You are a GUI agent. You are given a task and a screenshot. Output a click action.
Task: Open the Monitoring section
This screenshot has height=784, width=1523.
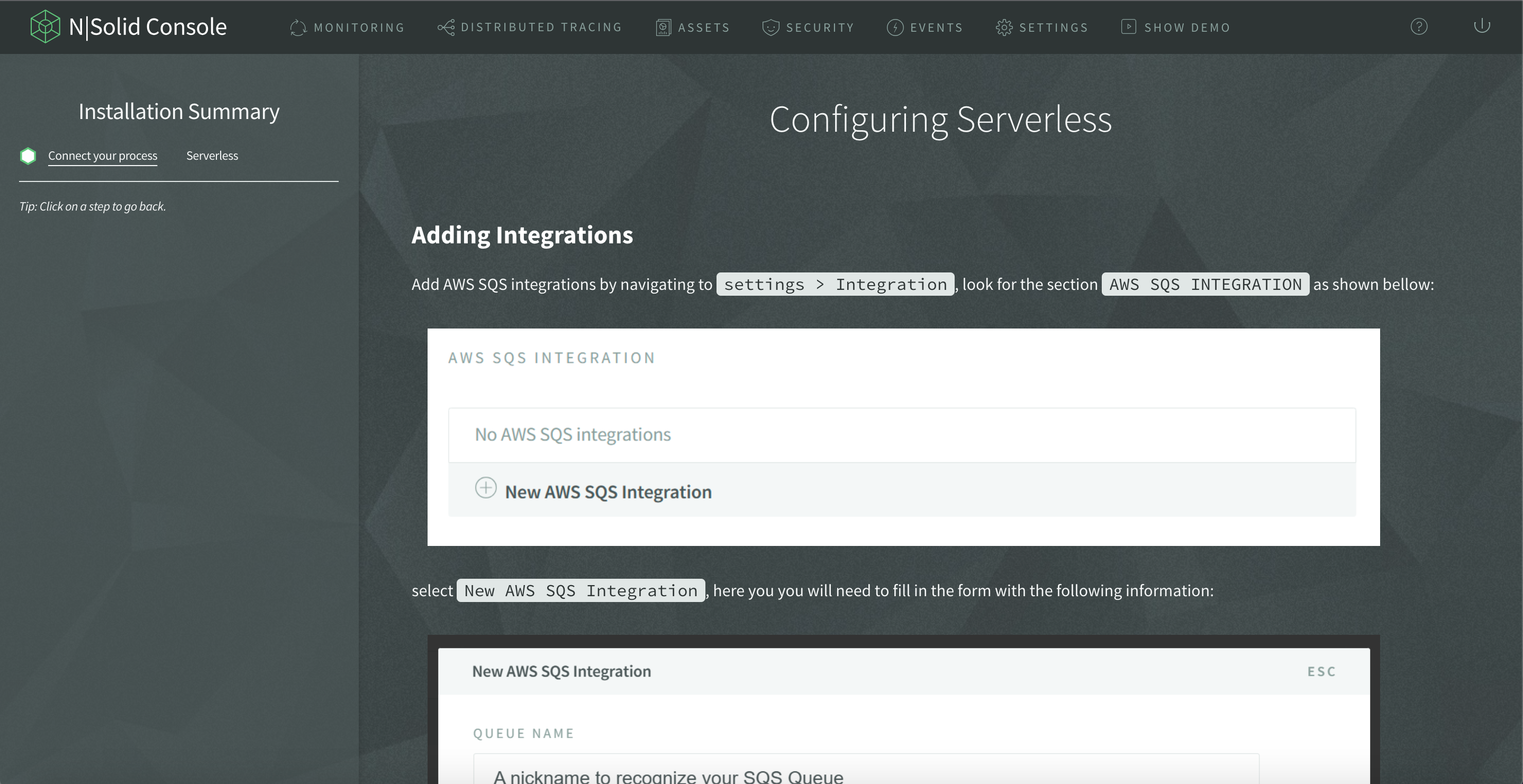tap(347, 27)
